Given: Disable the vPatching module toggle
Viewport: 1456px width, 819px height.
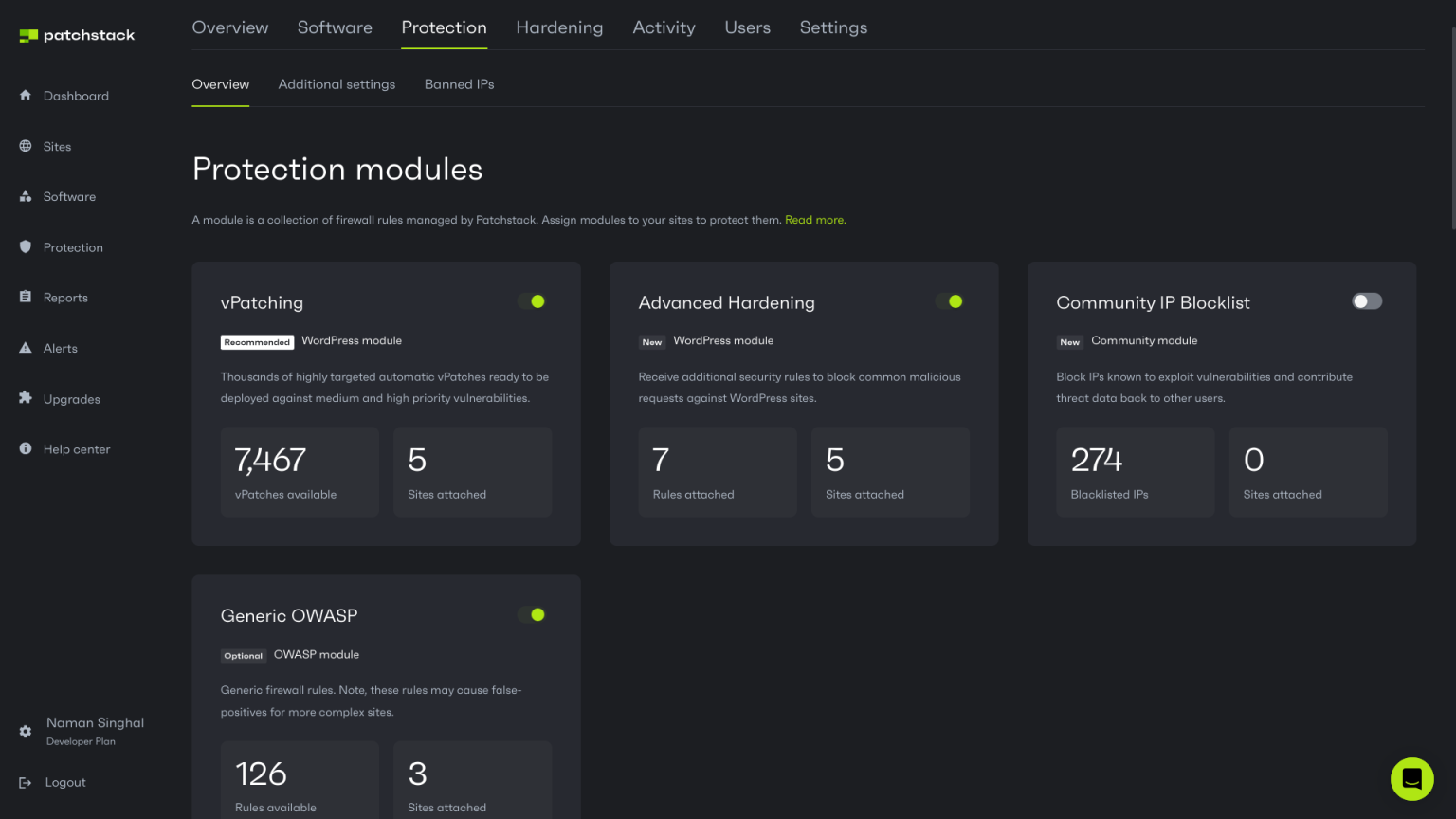Looking at the screenshot, I should [534, 300].
